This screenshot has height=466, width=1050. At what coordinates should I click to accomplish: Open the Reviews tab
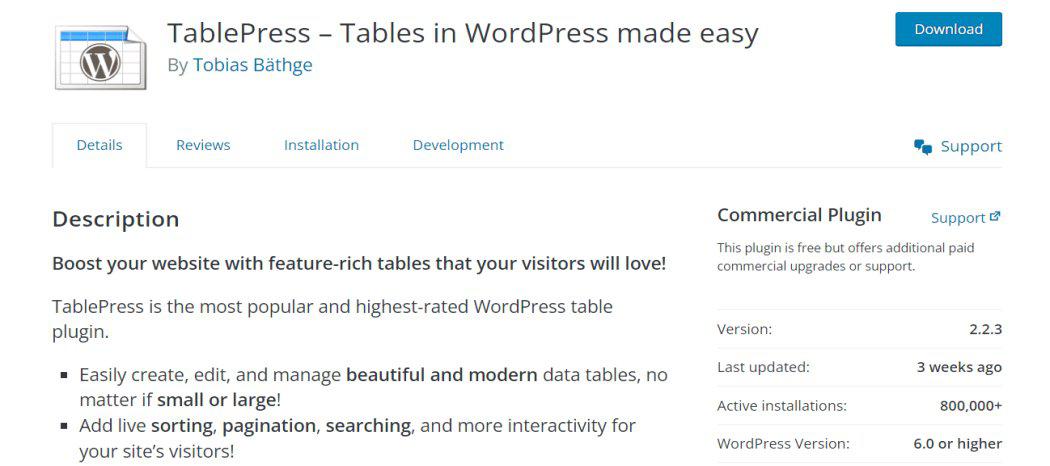click(203, 145)
